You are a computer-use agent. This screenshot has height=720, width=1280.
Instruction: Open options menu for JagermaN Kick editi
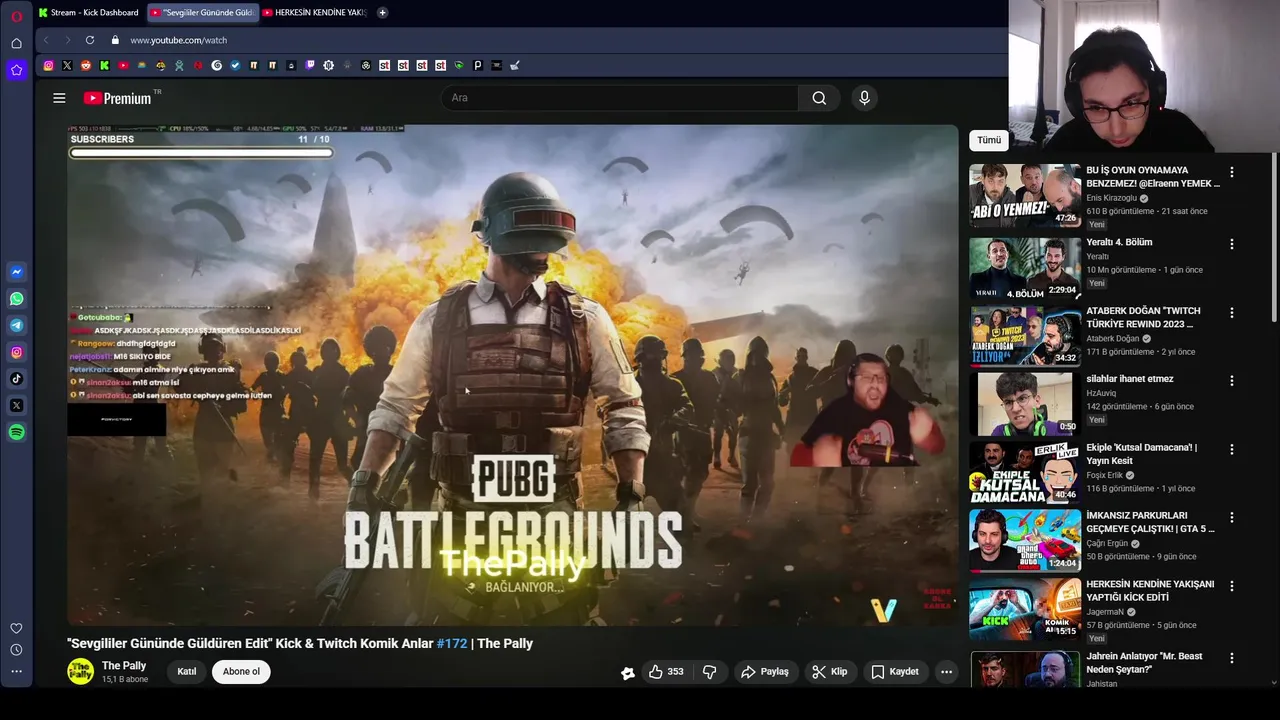1232,586
